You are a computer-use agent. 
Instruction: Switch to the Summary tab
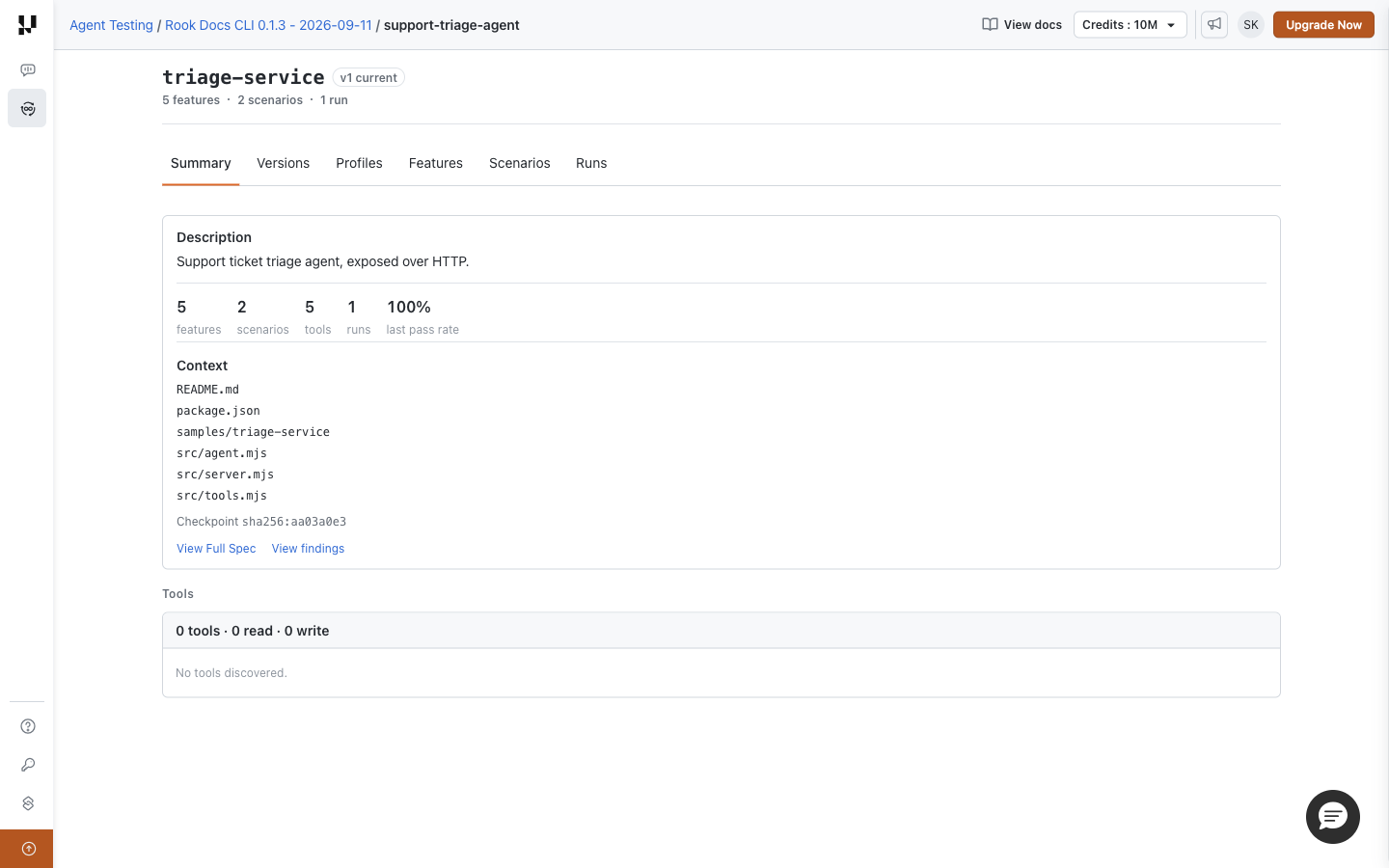point(201,163)
